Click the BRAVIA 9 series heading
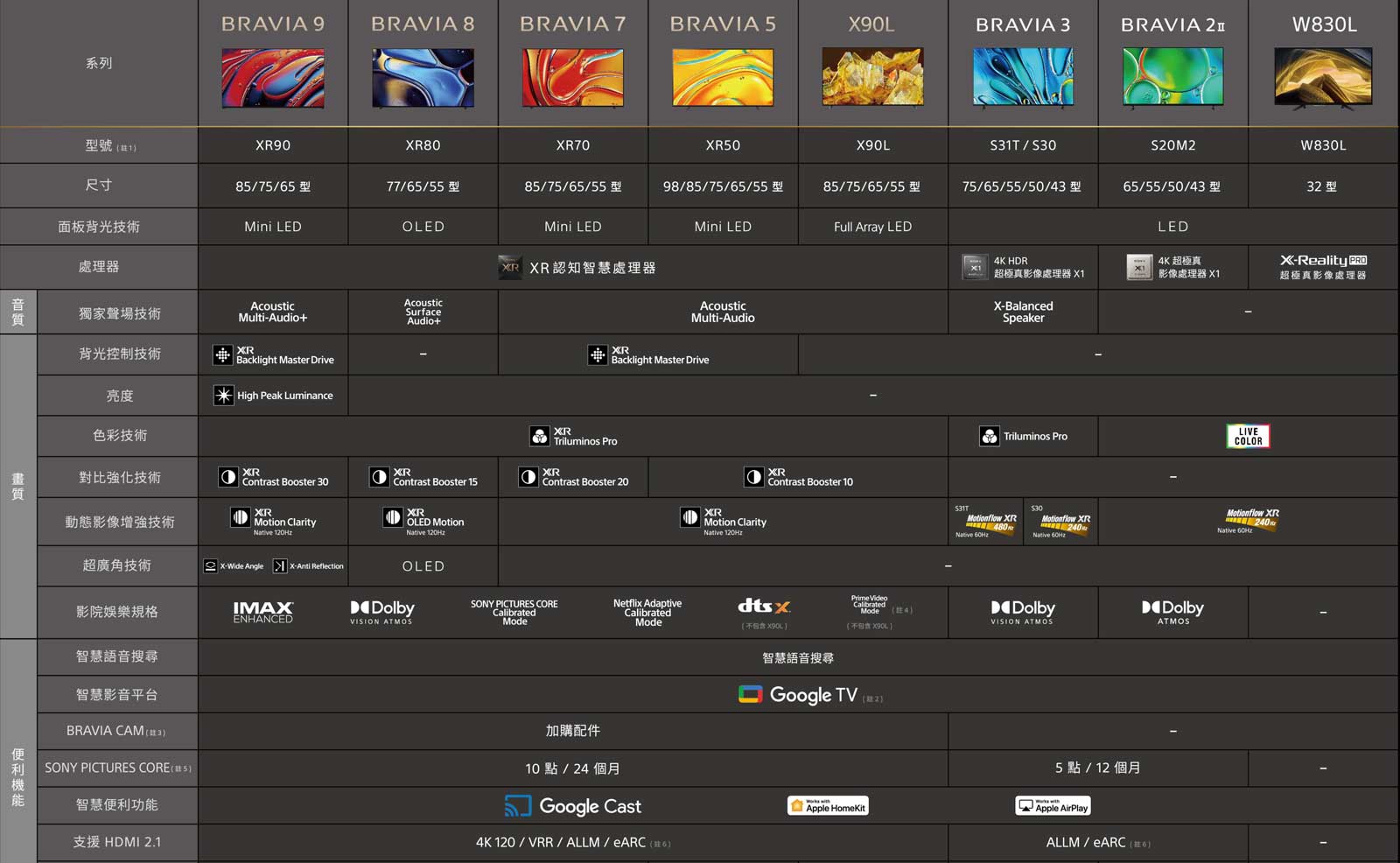This screenshot has height=863, width=1400. point(273,25)
